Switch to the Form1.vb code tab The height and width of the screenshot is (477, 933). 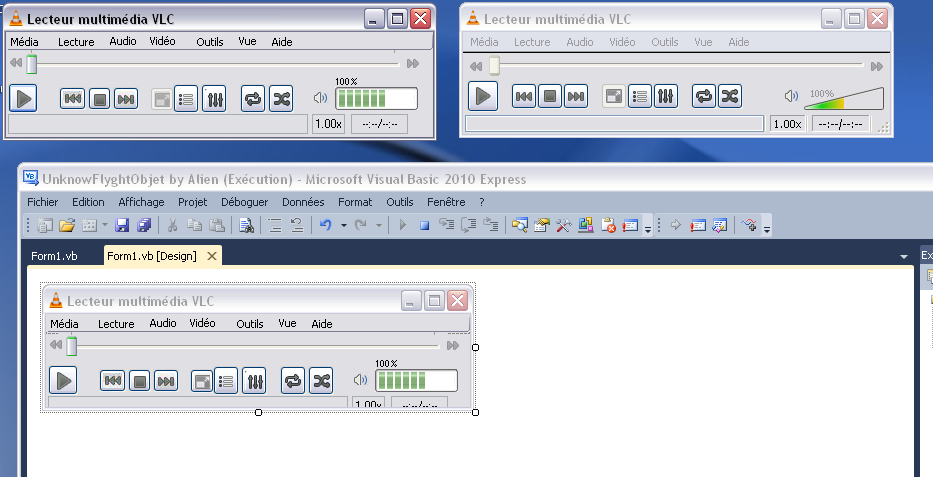(x=54, y=256)
